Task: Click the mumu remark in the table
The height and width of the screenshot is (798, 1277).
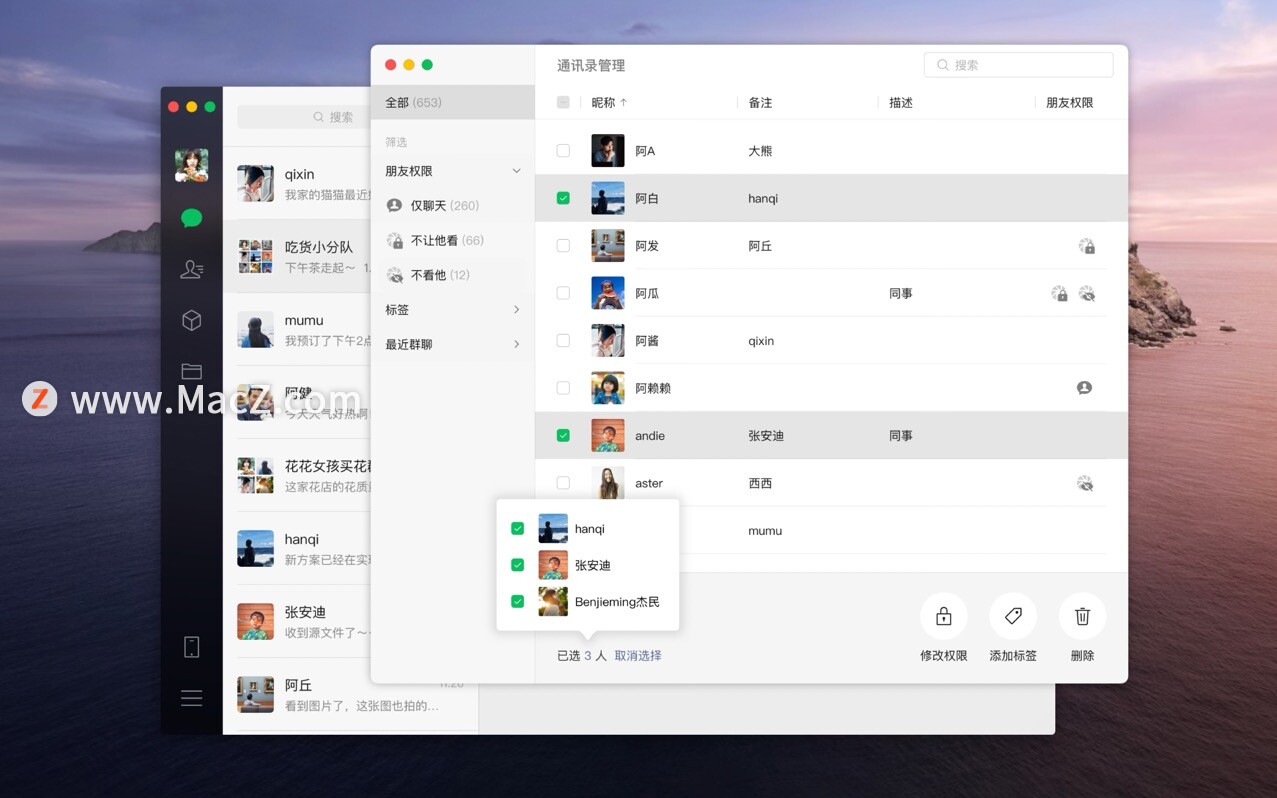Action: click(765, 531)
